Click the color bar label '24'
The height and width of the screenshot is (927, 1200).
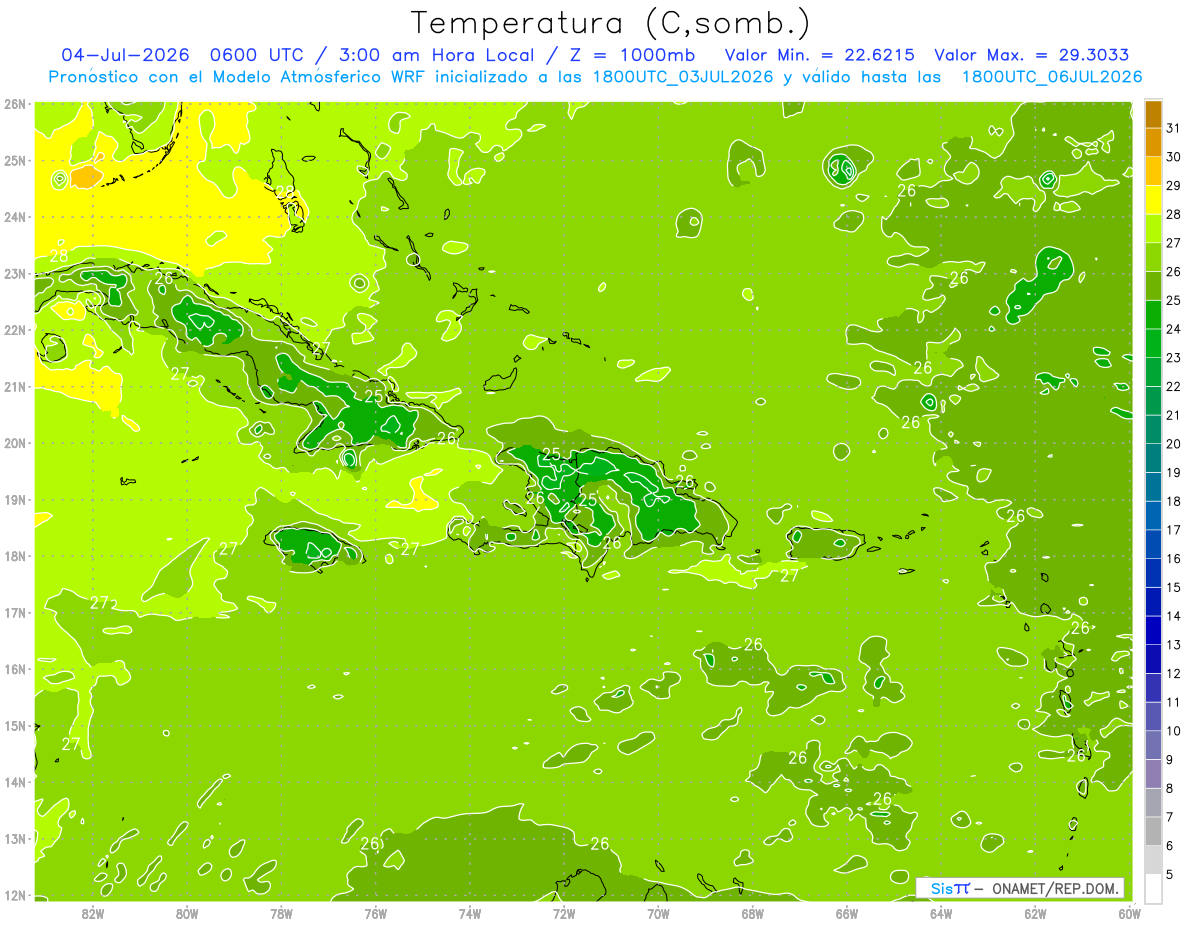pos(1174,329)
